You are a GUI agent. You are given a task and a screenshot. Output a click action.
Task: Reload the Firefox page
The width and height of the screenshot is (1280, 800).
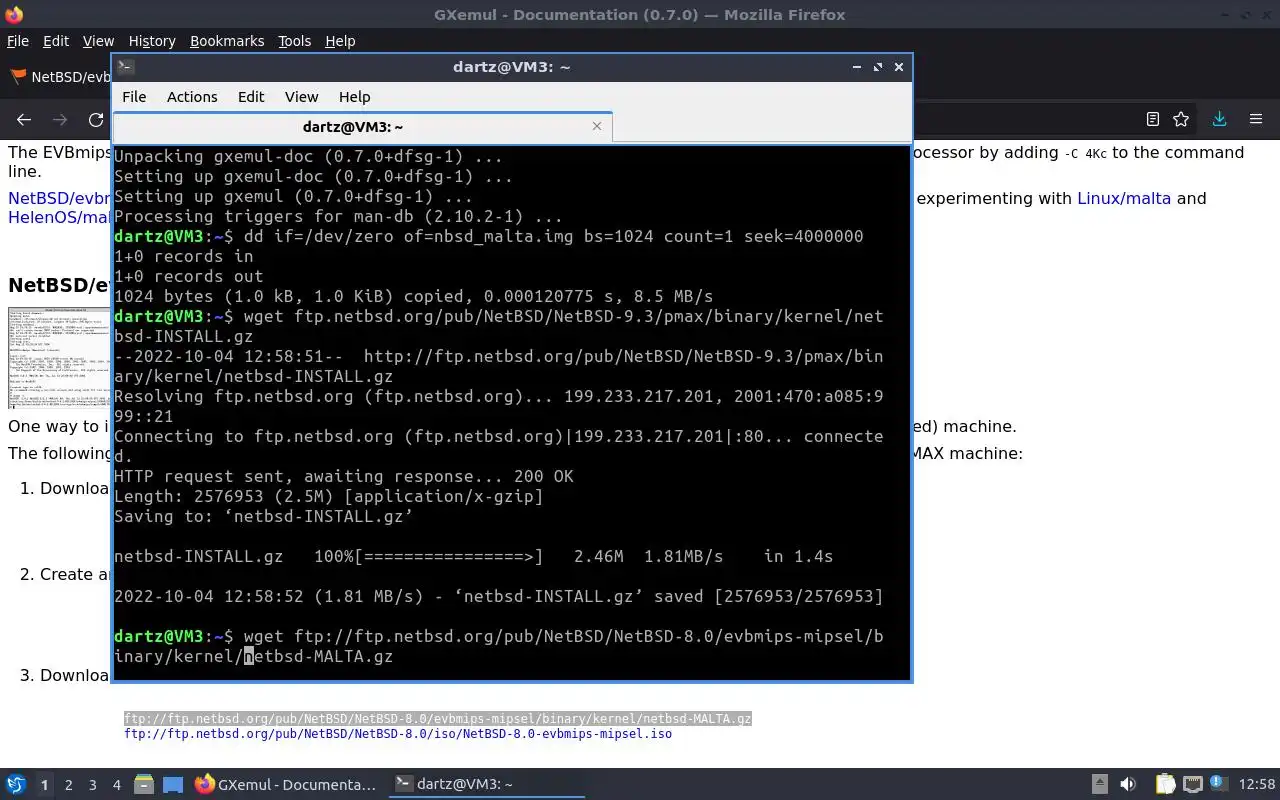96,119
